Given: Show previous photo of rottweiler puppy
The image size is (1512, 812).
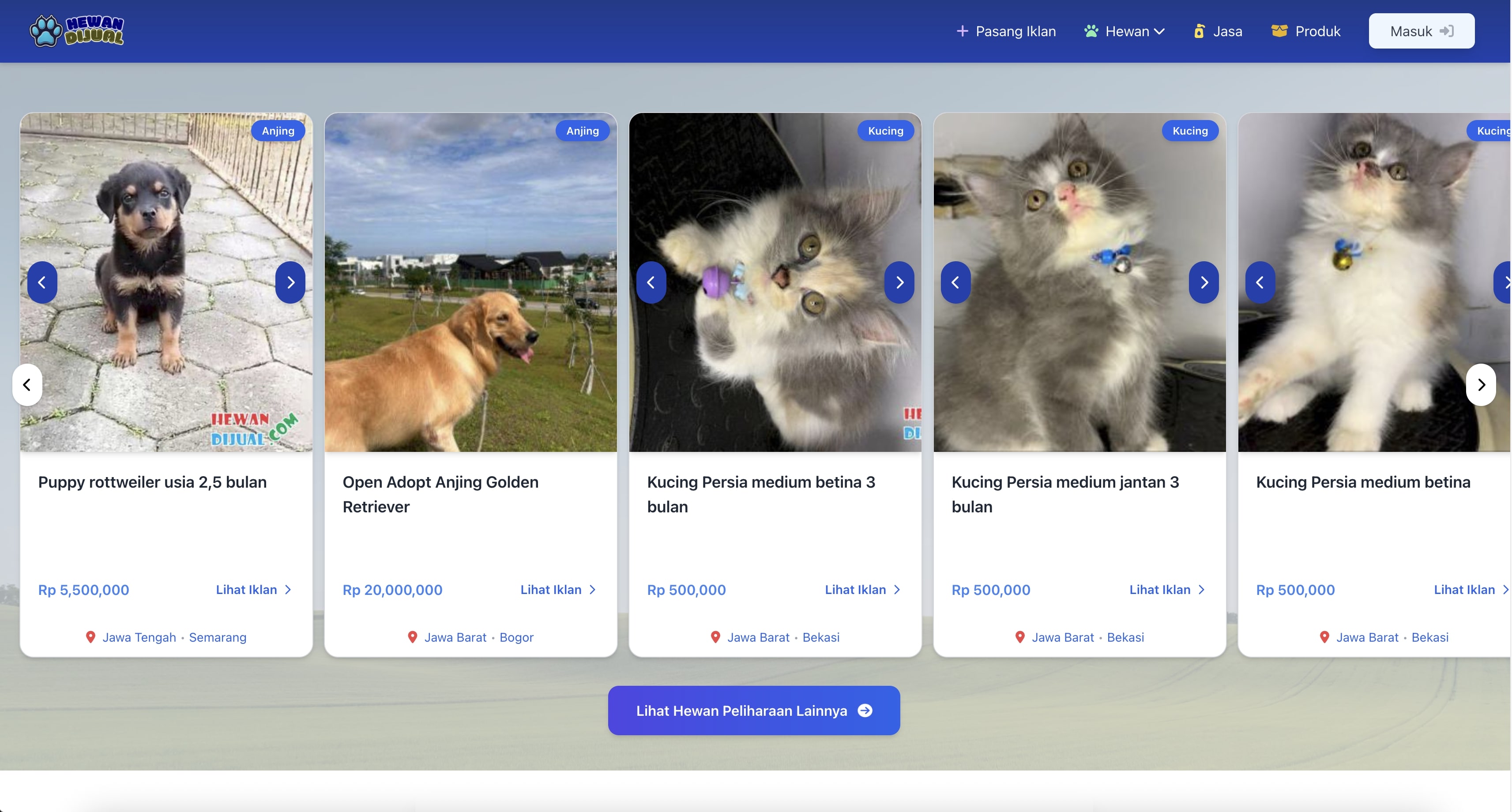Looking at the screenshot, I should click(x=41, y=282).
